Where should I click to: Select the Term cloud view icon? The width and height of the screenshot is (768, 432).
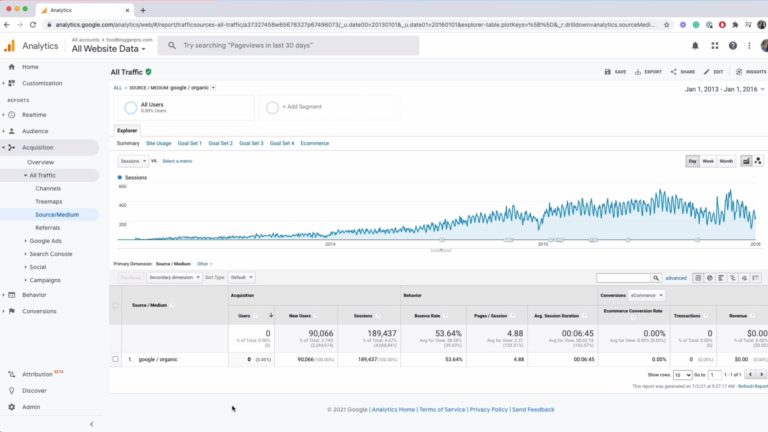click(x=744, y=278)
